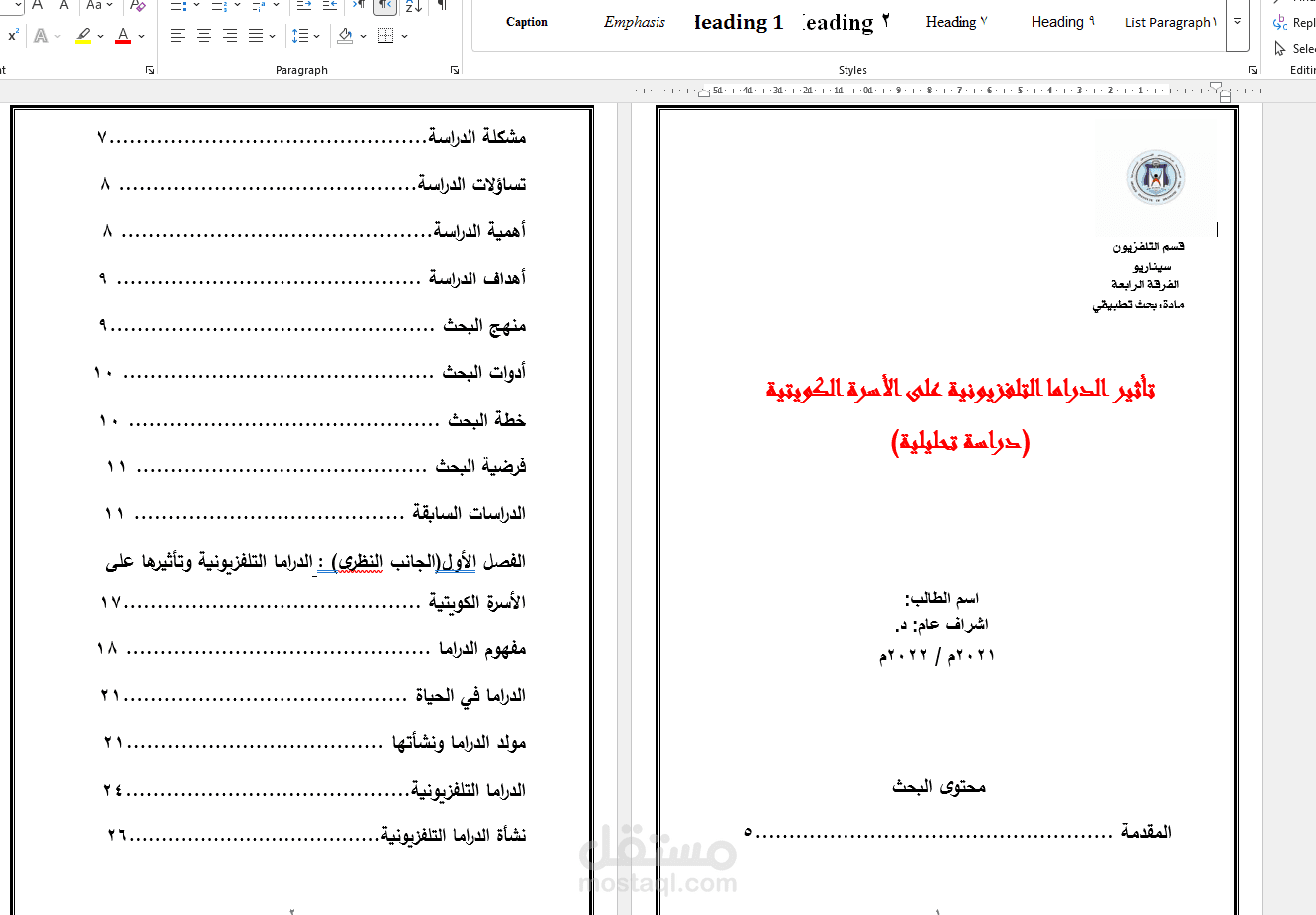Apply the List Paragraph style

click(x=1171, y=22)
